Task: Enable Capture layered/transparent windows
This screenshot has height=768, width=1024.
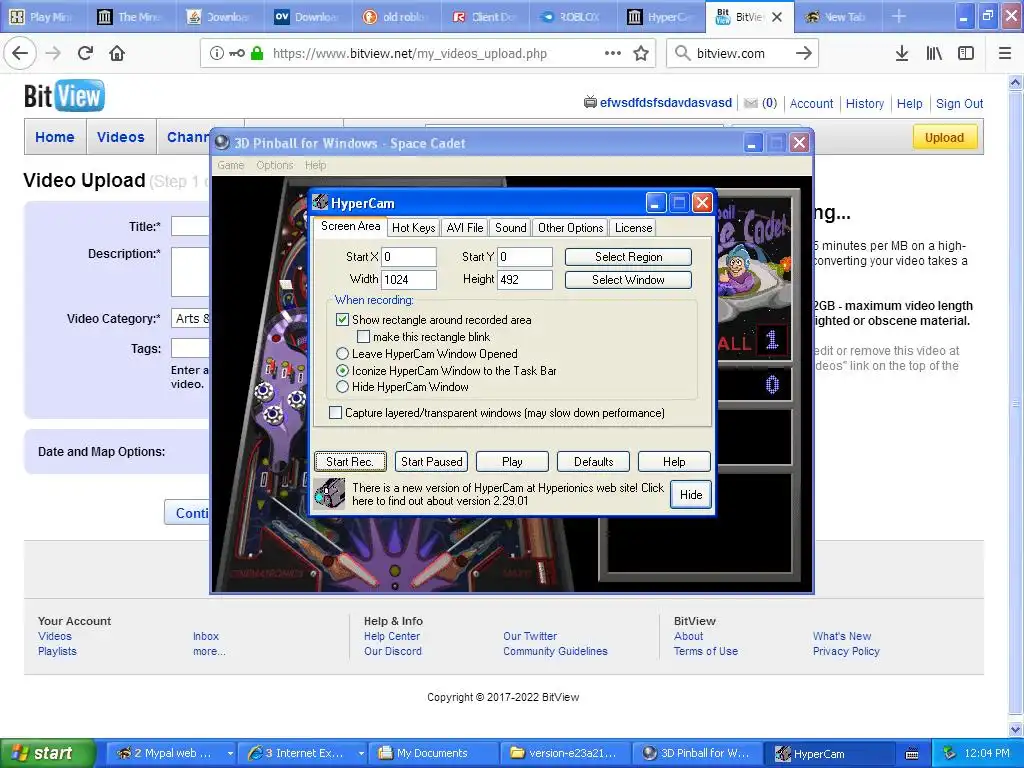Action: pyautogui.click(x=336, y=413)
